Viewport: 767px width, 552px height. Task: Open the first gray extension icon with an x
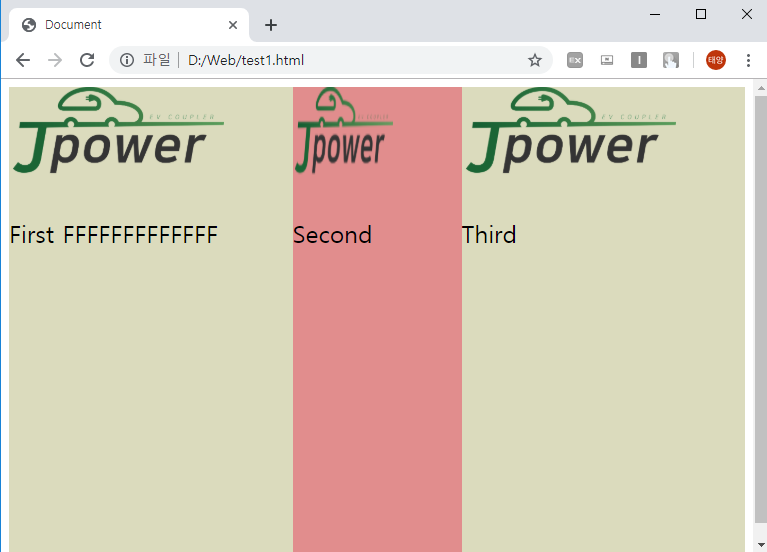(x=575, y=60)
